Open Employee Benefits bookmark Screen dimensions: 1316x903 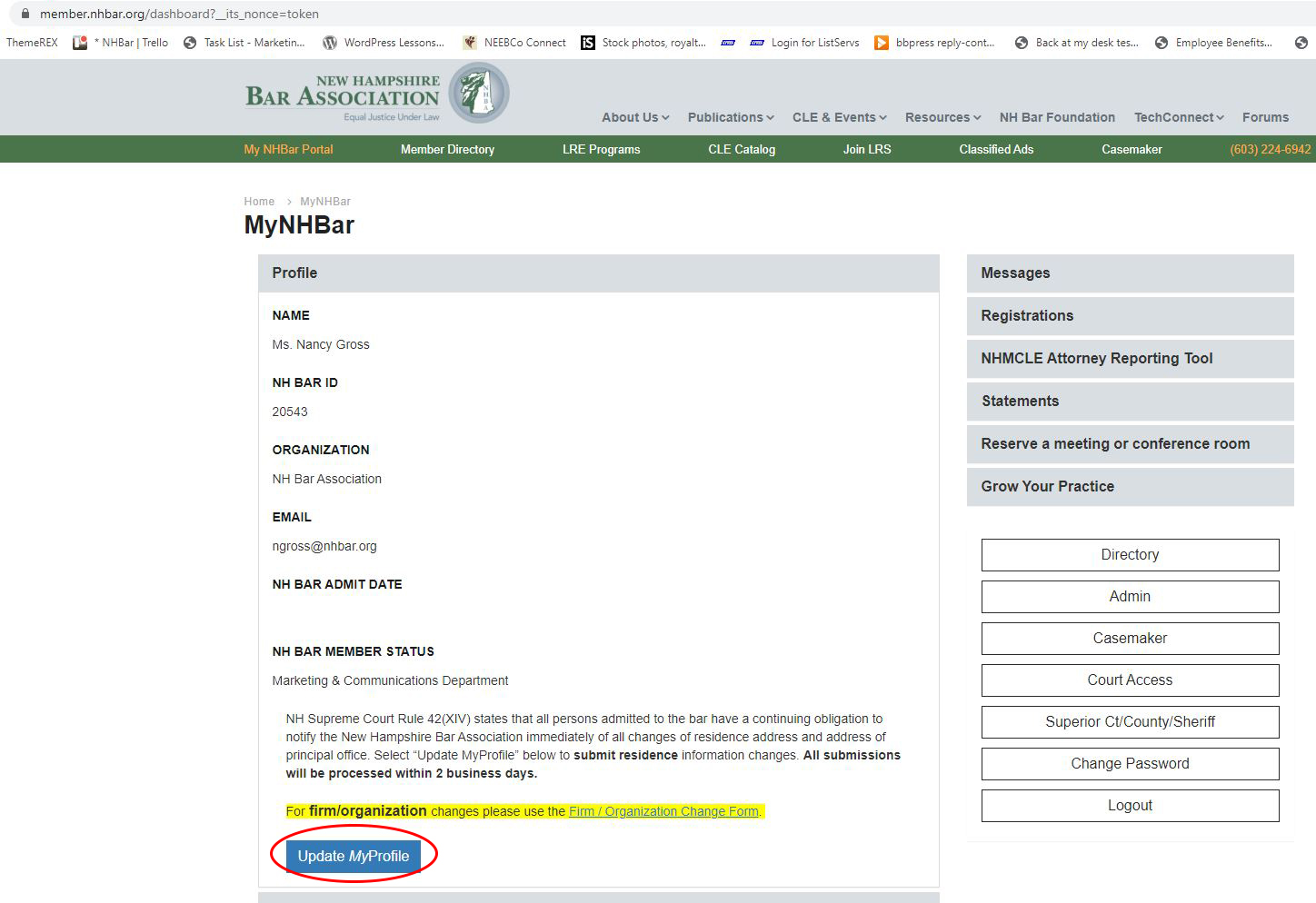(1213, 43)
